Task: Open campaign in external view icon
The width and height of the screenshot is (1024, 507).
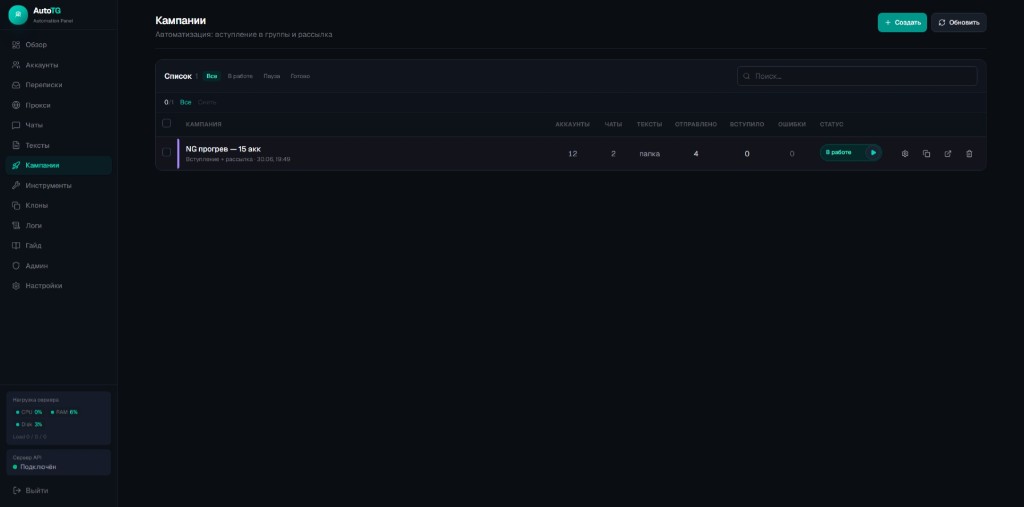Action: [x=948, y=154]
